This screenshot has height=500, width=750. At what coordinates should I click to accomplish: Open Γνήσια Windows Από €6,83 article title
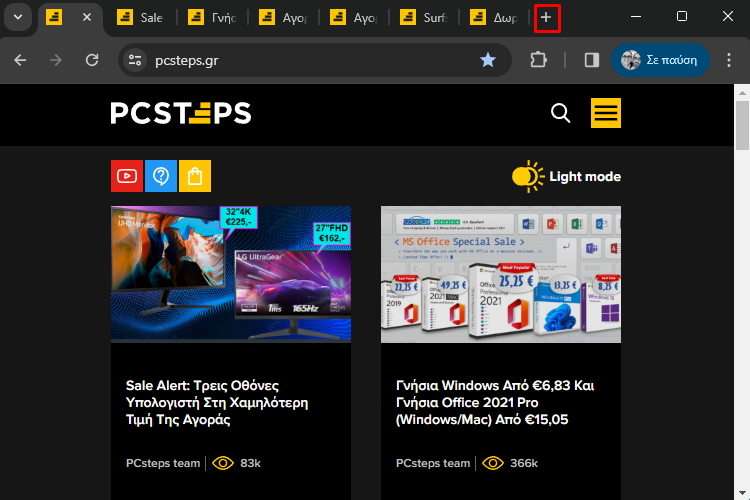tap(495, 402)
